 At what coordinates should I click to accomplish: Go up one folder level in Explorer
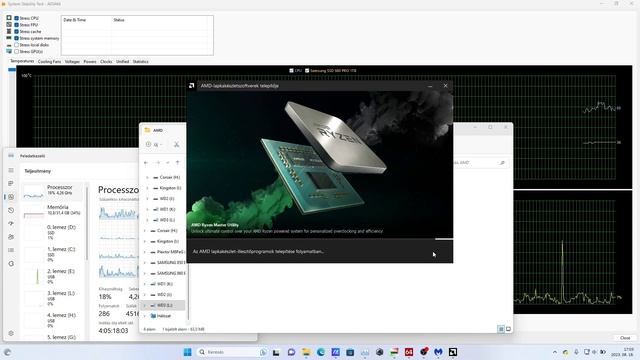[x=178, y=162]
